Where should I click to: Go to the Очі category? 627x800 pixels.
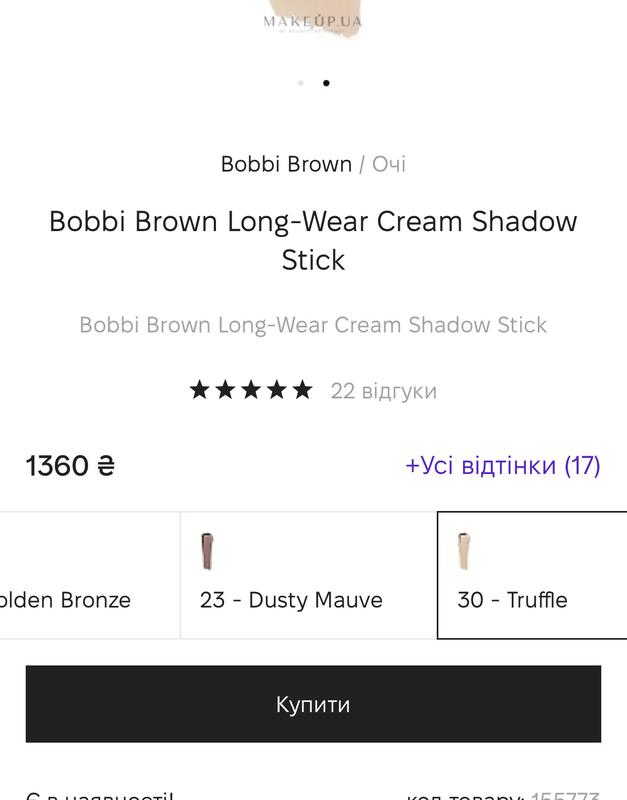pyautogui.click(x=389, y=164)
